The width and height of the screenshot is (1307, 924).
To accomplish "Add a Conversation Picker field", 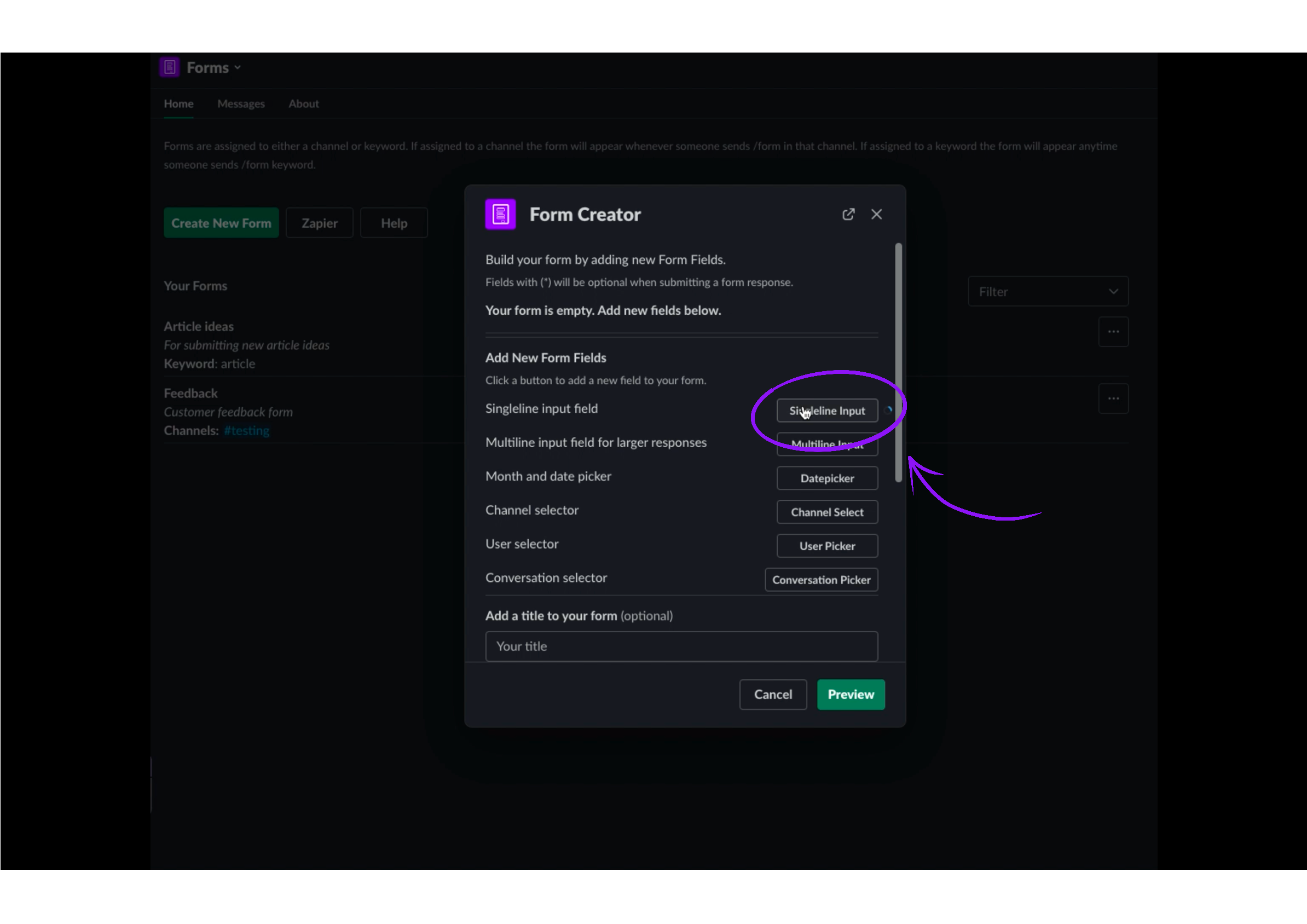I will point(822,580).
